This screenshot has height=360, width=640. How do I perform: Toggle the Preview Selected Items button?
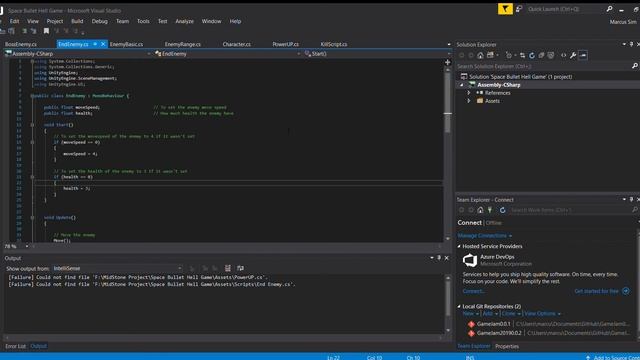pyautogui.click(x=583, y=55)
